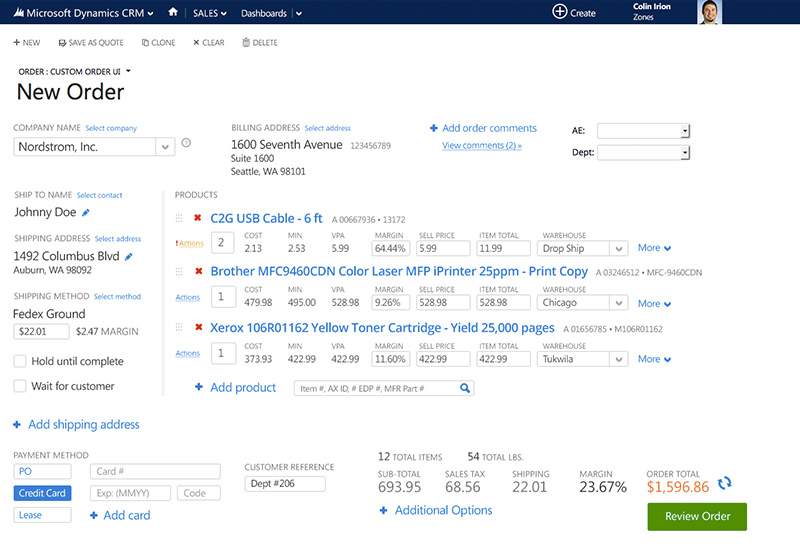
Task: Check Hold until complete
Action: 20,361
